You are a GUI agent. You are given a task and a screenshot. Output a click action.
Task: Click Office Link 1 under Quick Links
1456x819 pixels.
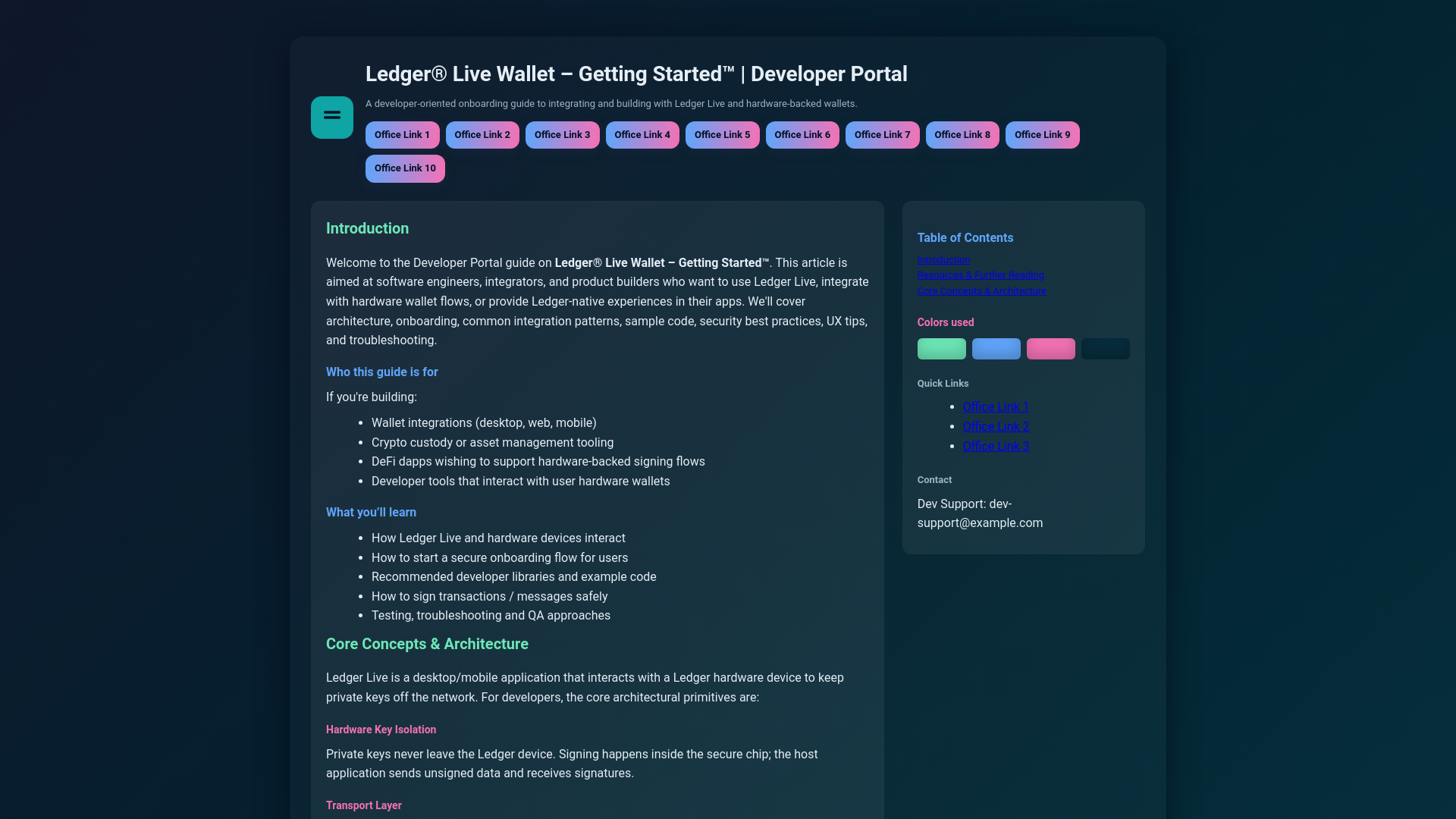point(996,406)
